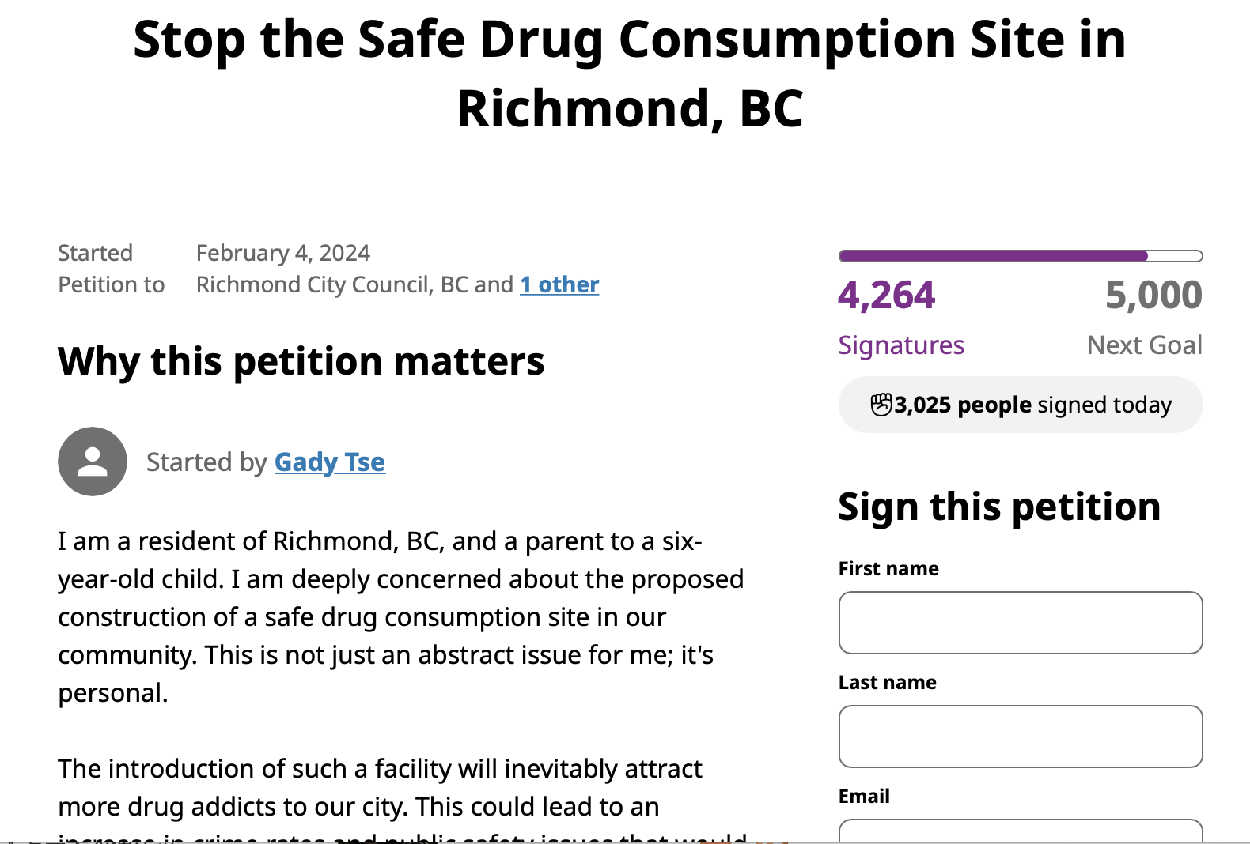Click the "3,025 people signed today" pill
This screenshot has height=844, width=1250.
(1020, 405)
